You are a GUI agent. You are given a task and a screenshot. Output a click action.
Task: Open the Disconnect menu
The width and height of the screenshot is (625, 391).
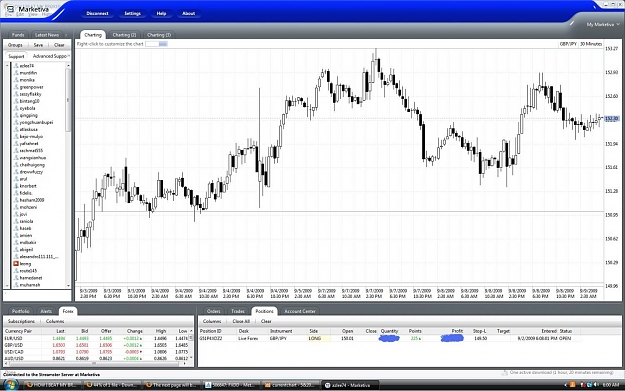[97, 13]
